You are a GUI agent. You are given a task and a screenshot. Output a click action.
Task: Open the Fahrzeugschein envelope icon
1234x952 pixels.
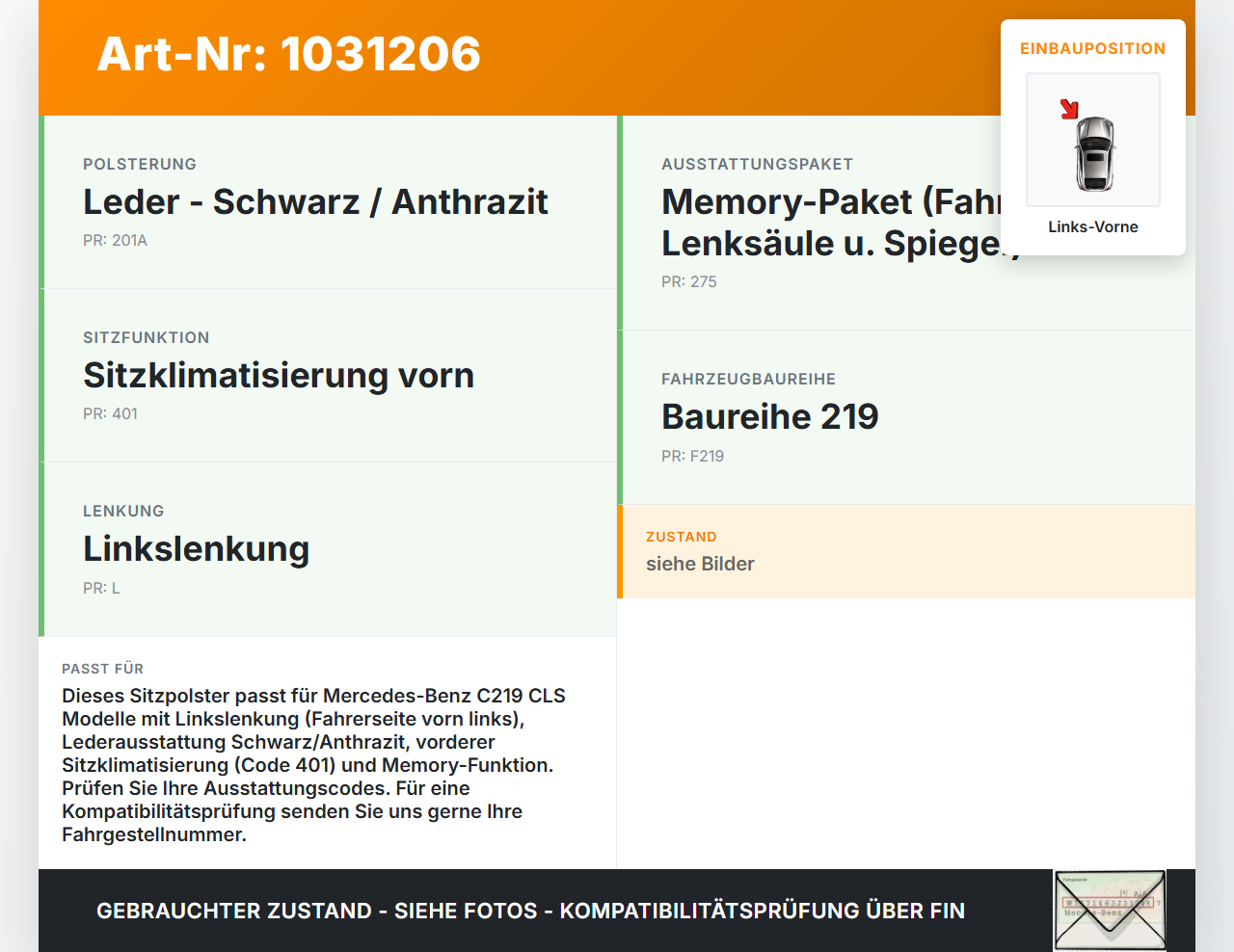(x=1109, y=910)
